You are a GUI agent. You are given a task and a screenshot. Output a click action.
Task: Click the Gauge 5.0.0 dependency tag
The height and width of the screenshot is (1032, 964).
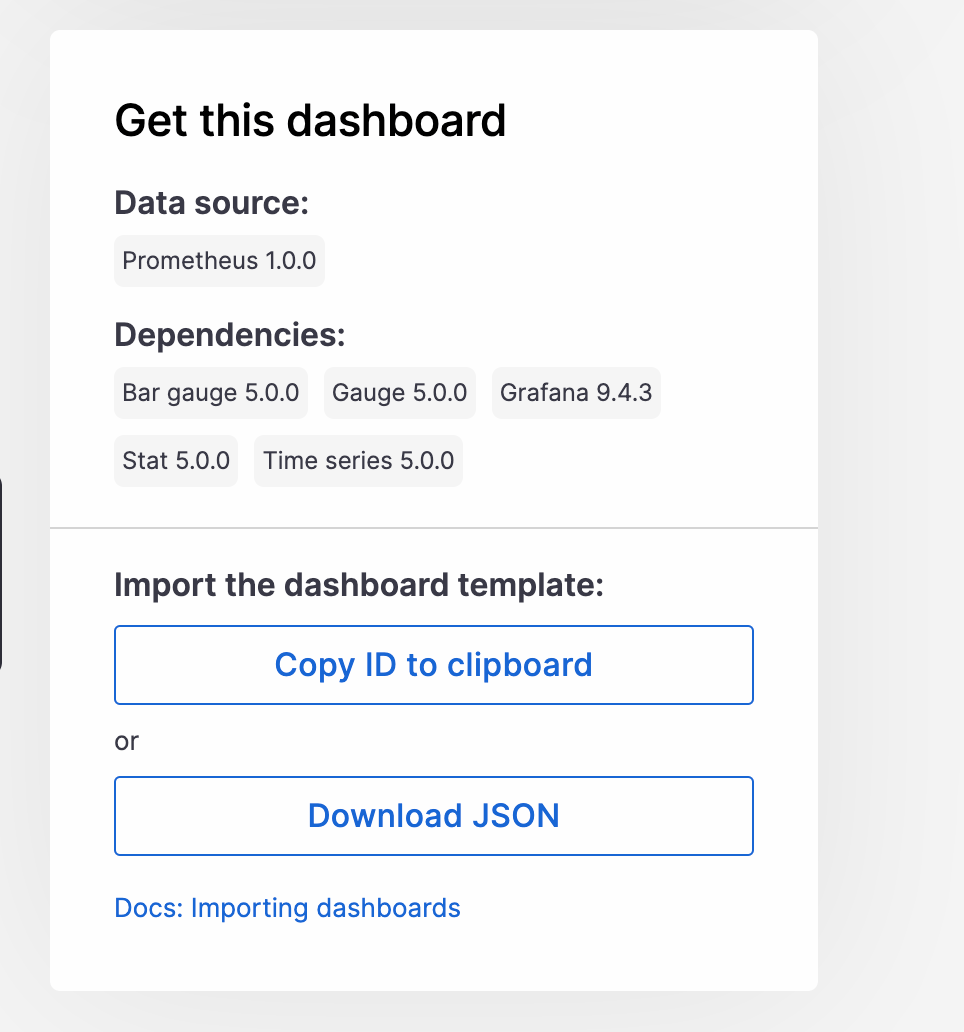point(399,393)
